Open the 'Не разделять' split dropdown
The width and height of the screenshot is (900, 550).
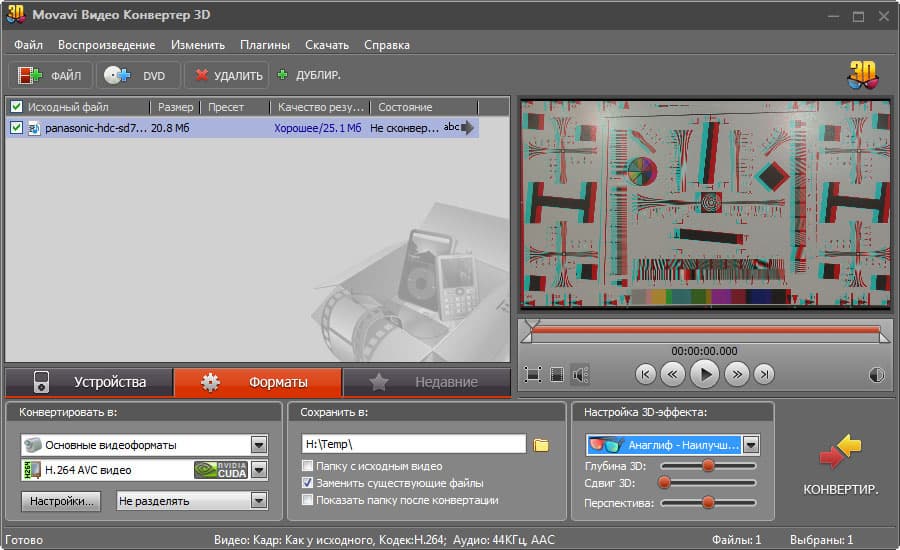[259, 501]
